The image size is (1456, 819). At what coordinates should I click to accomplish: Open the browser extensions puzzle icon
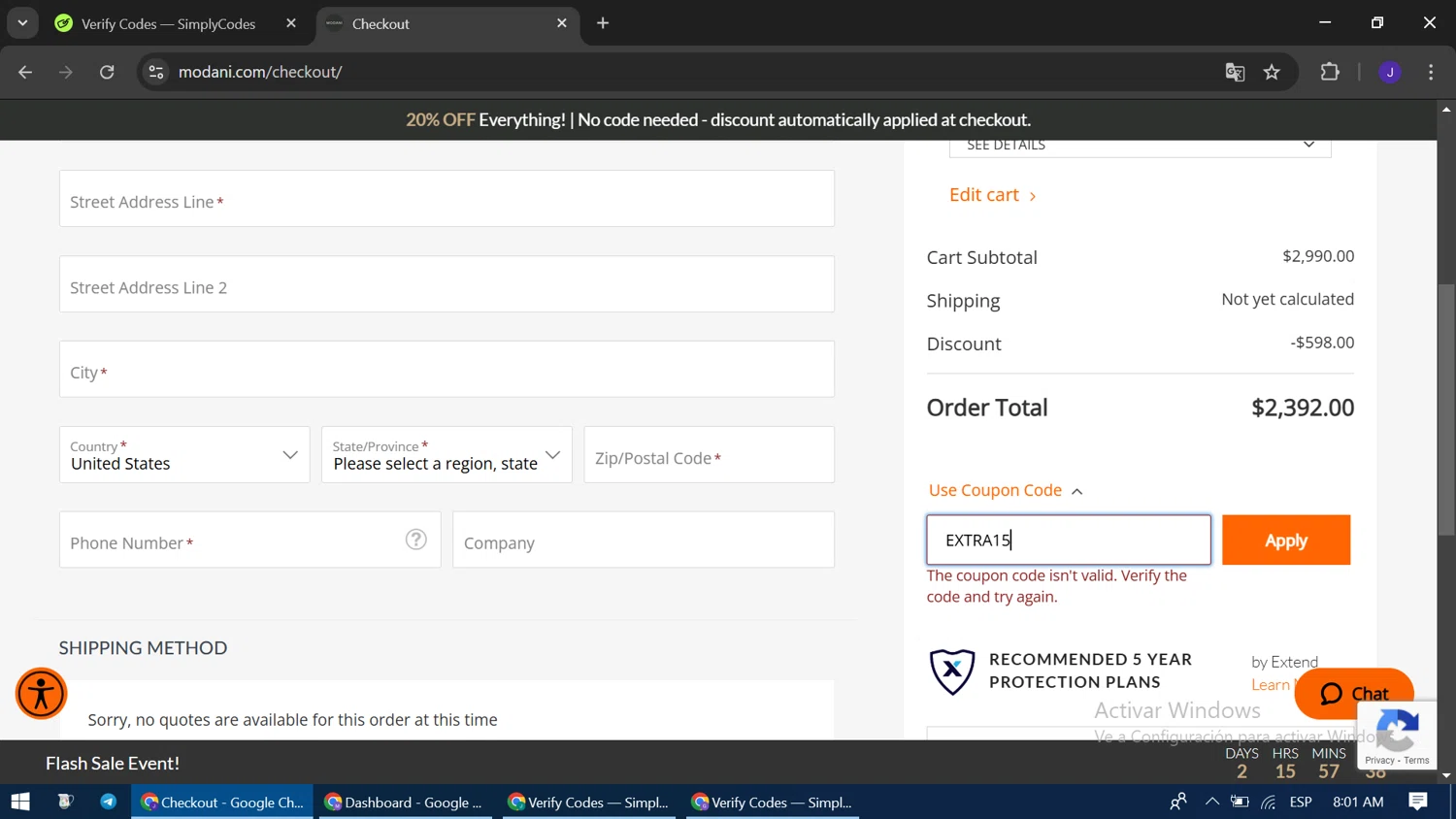tap(1330, 72)
